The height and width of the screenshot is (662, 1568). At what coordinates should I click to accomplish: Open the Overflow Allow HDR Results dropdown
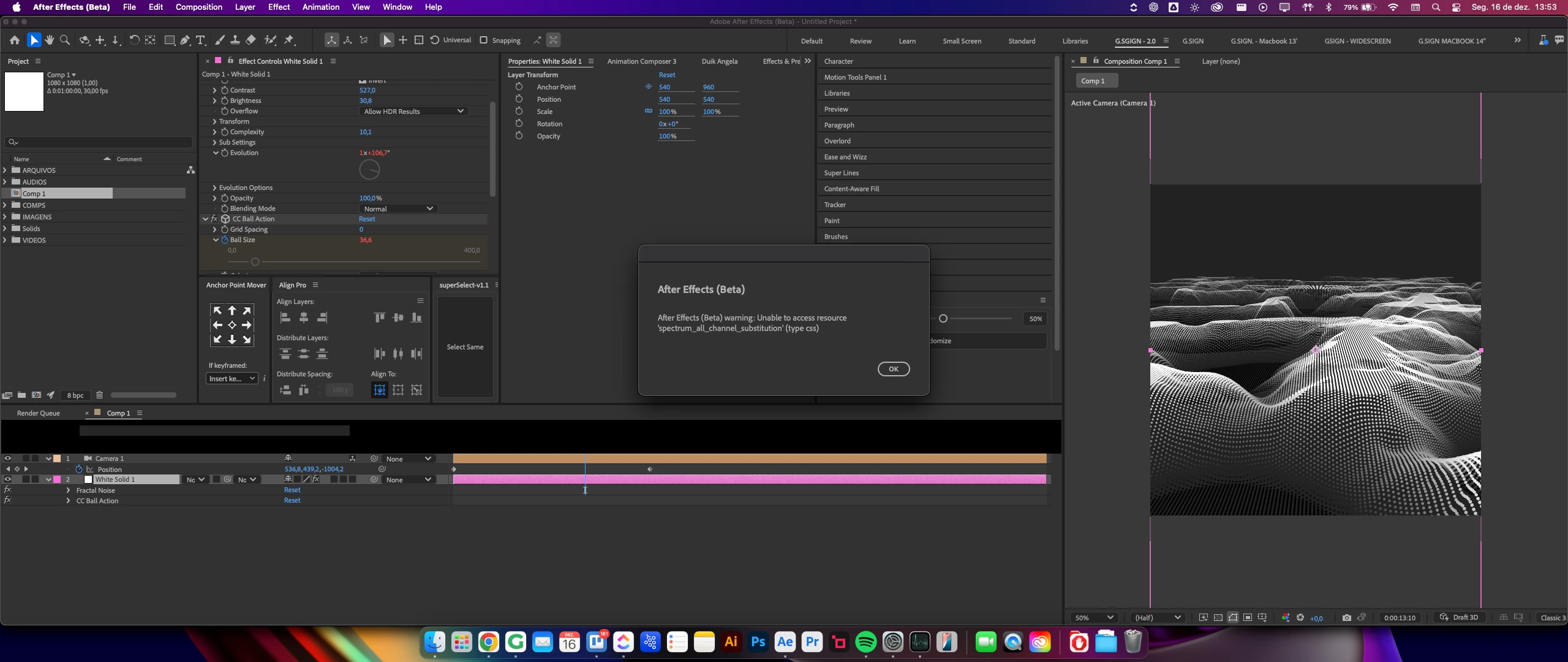click(413, 111)
